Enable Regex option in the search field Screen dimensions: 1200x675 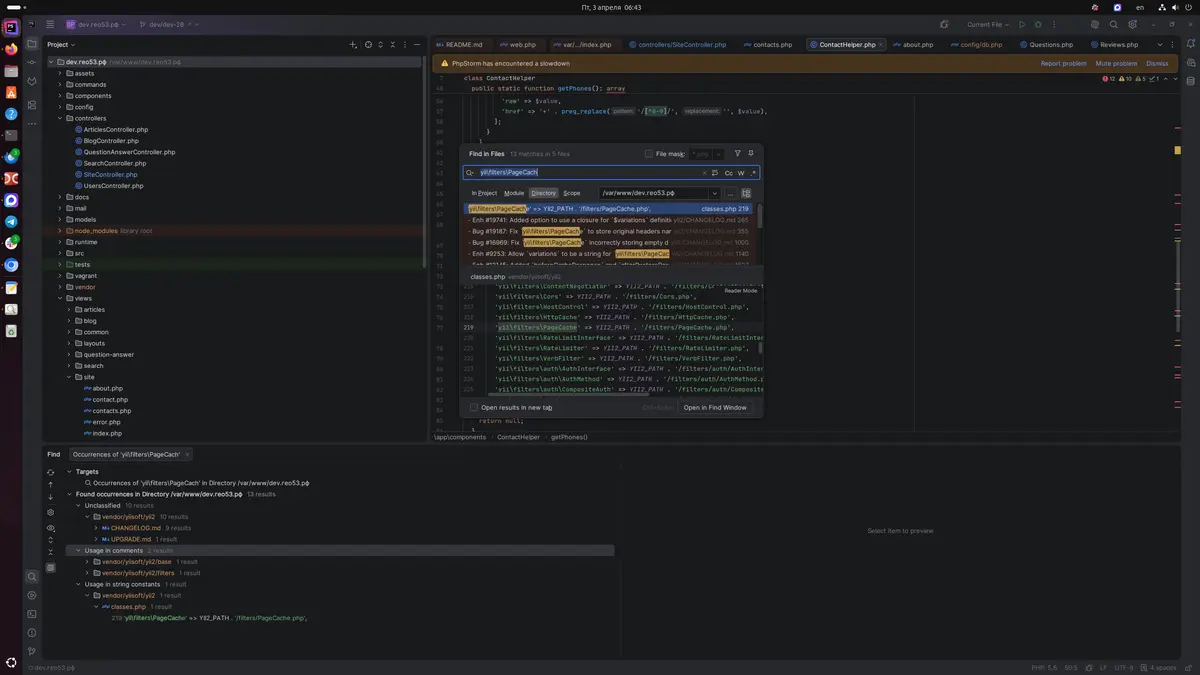(x=752, y=173)
